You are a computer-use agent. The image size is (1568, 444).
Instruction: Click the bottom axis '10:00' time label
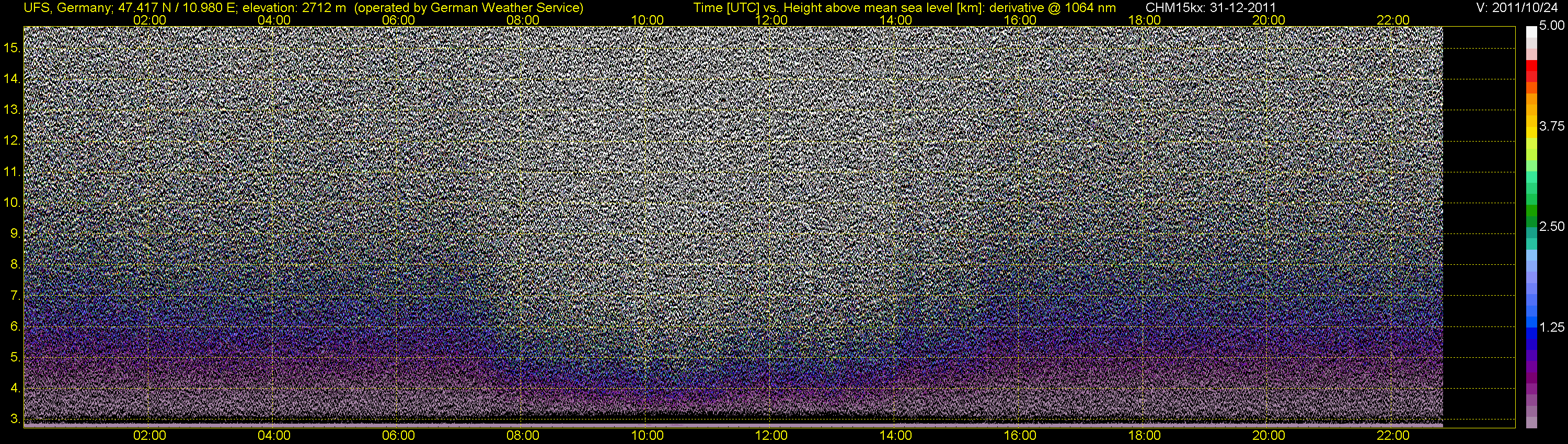click(x=647, y=436)
